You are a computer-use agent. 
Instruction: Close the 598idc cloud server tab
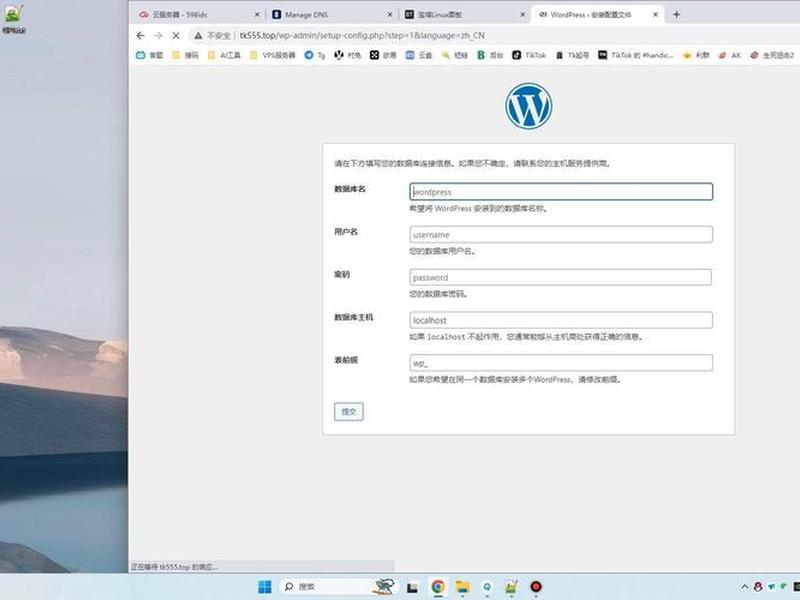pyautogui.click(x=257, y=15)
